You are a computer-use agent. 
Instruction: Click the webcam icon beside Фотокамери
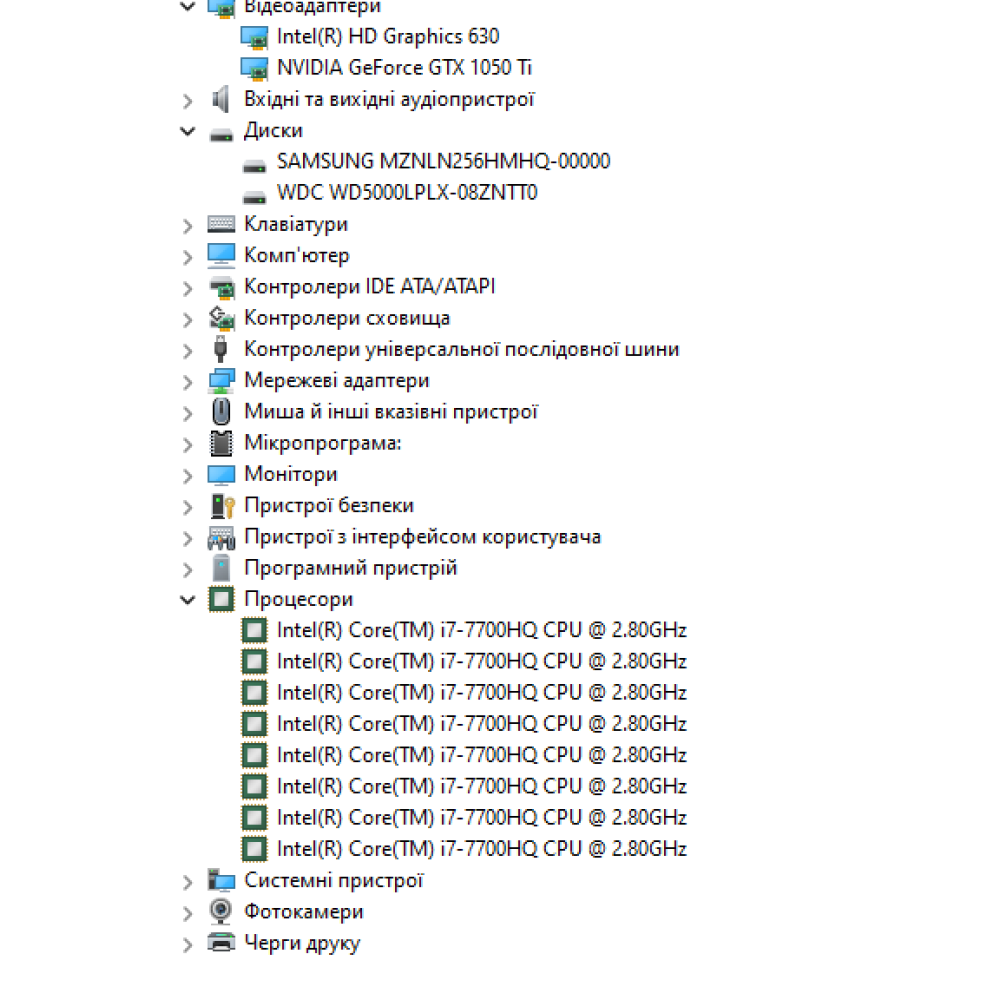click(x=221, y=911)
